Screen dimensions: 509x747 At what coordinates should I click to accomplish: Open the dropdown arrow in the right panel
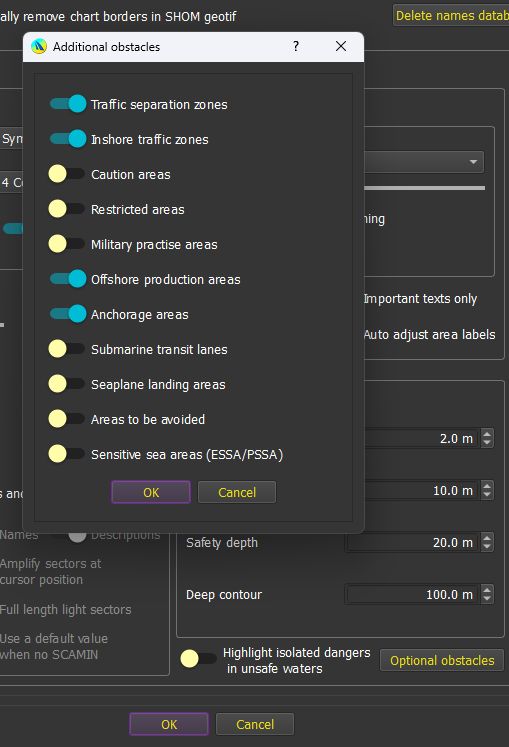pos(473,162)
